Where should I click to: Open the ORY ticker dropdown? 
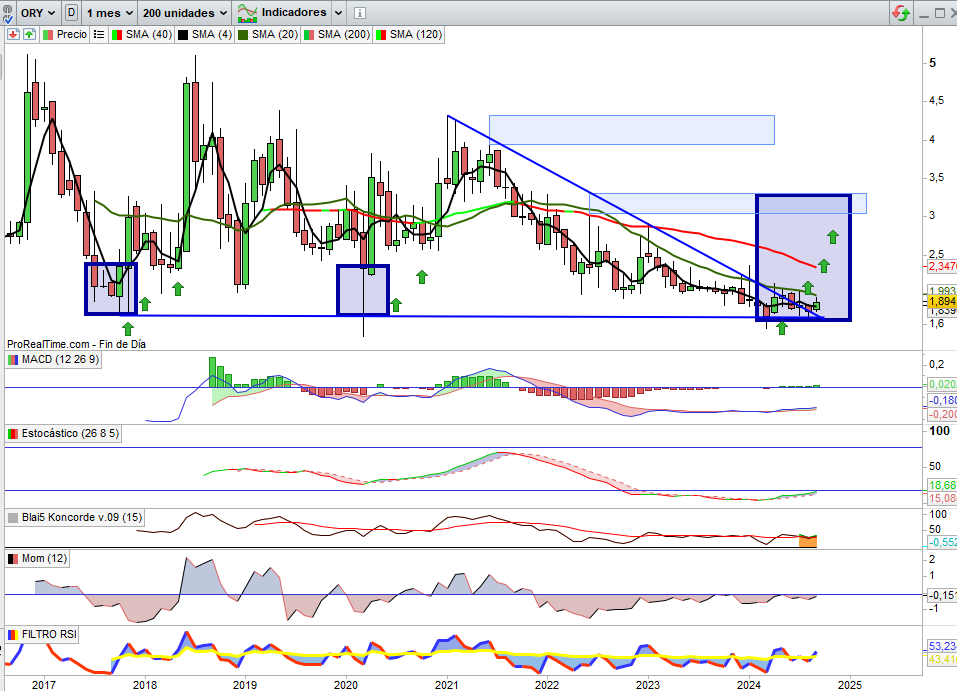(37, 13)
